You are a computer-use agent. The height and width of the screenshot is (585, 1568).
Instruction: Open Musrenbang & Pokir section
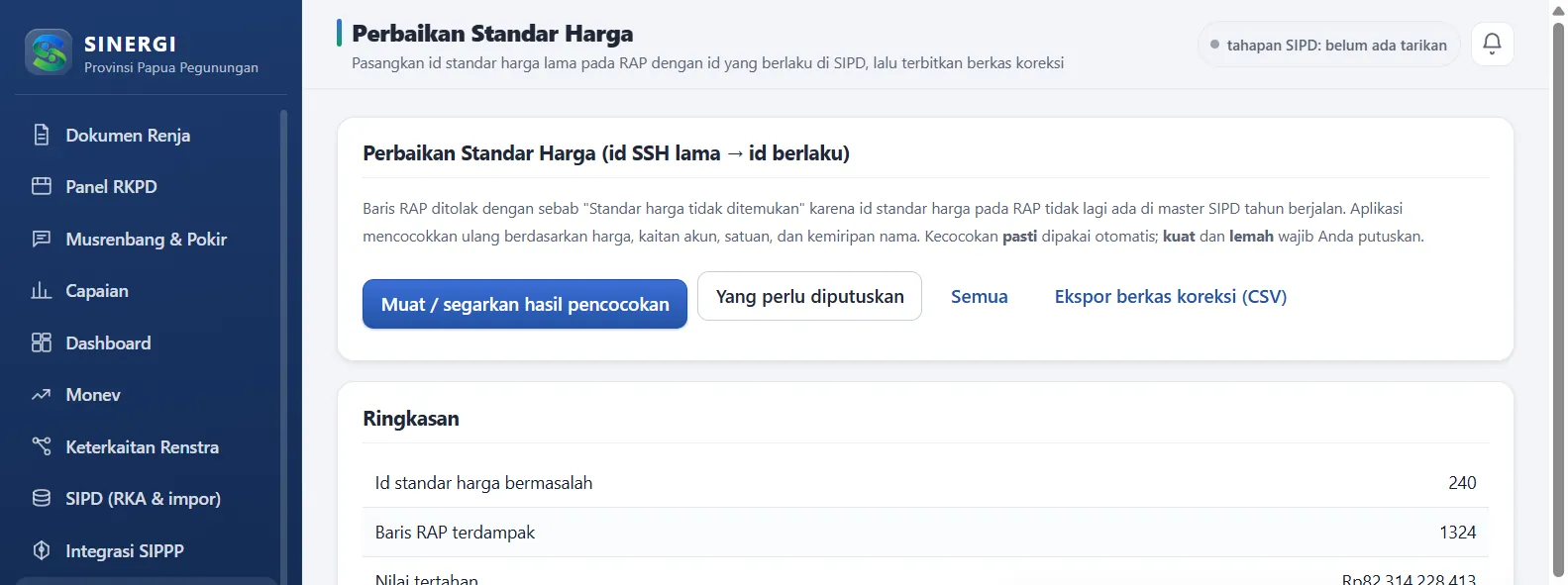point(147,239)
